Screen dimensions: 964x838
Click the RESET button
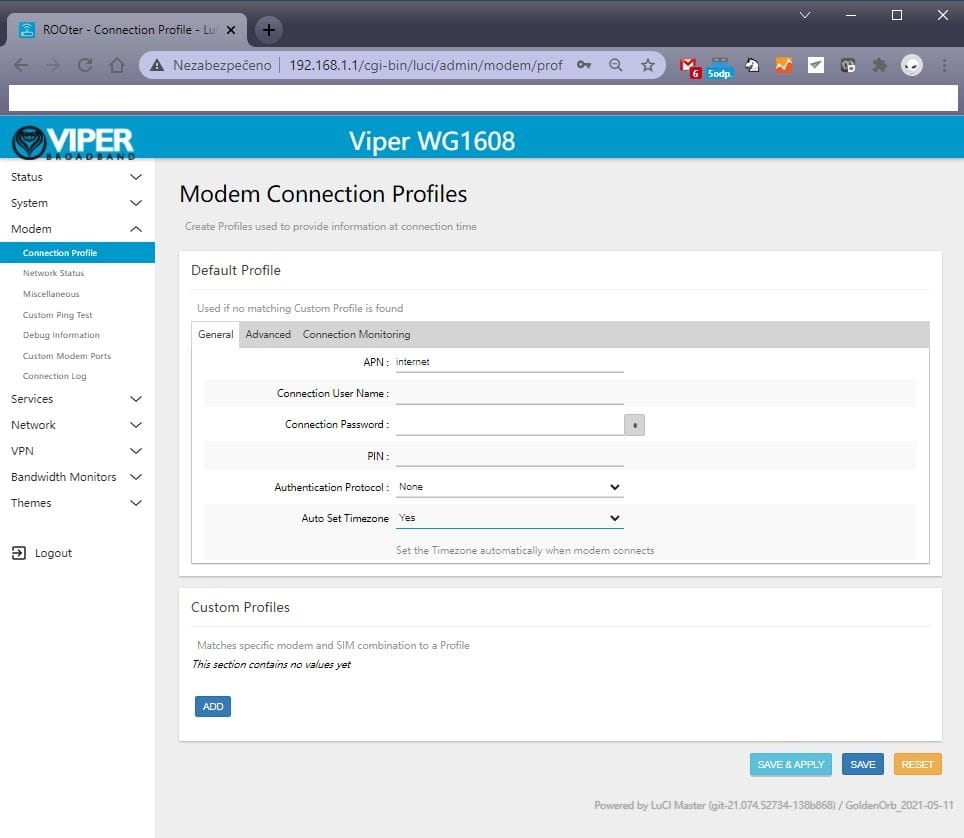tap(917, 764)
